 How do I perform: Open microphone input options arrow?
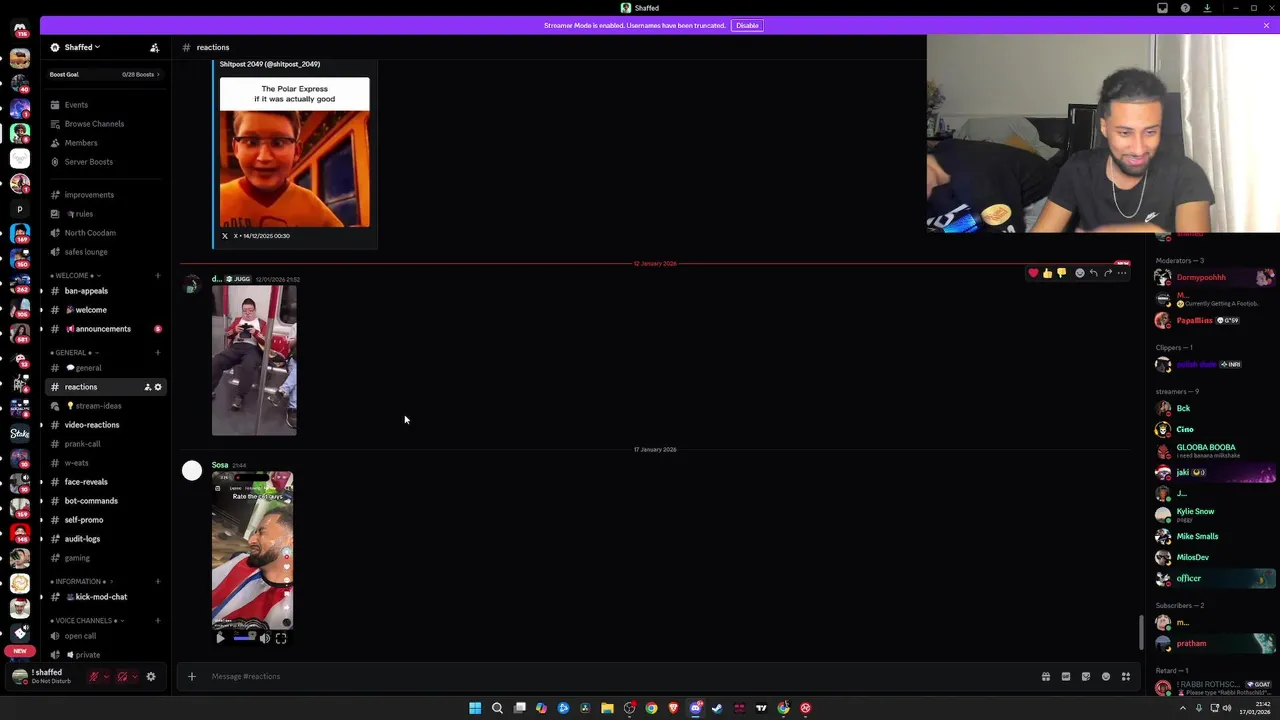click(106, 677)
